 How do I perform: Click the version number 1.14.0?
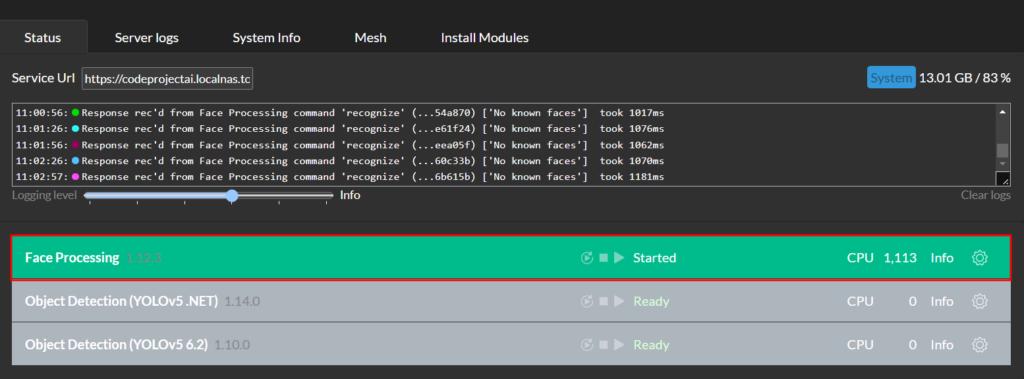click(x=243, y=301)
